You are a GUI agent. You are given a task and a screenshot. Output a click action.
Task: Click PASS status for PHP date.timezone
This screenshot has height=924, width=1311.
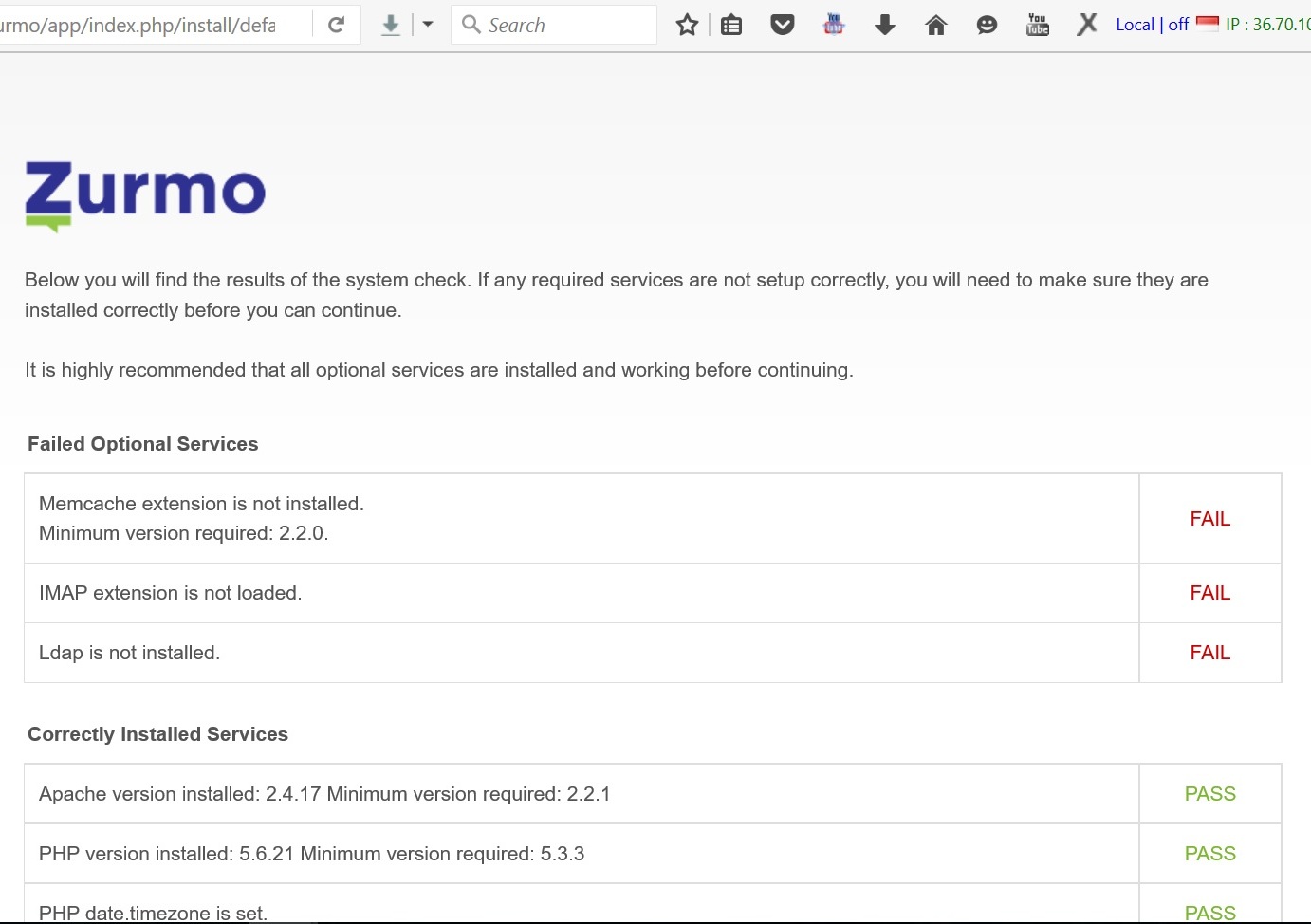(1210, 913)
